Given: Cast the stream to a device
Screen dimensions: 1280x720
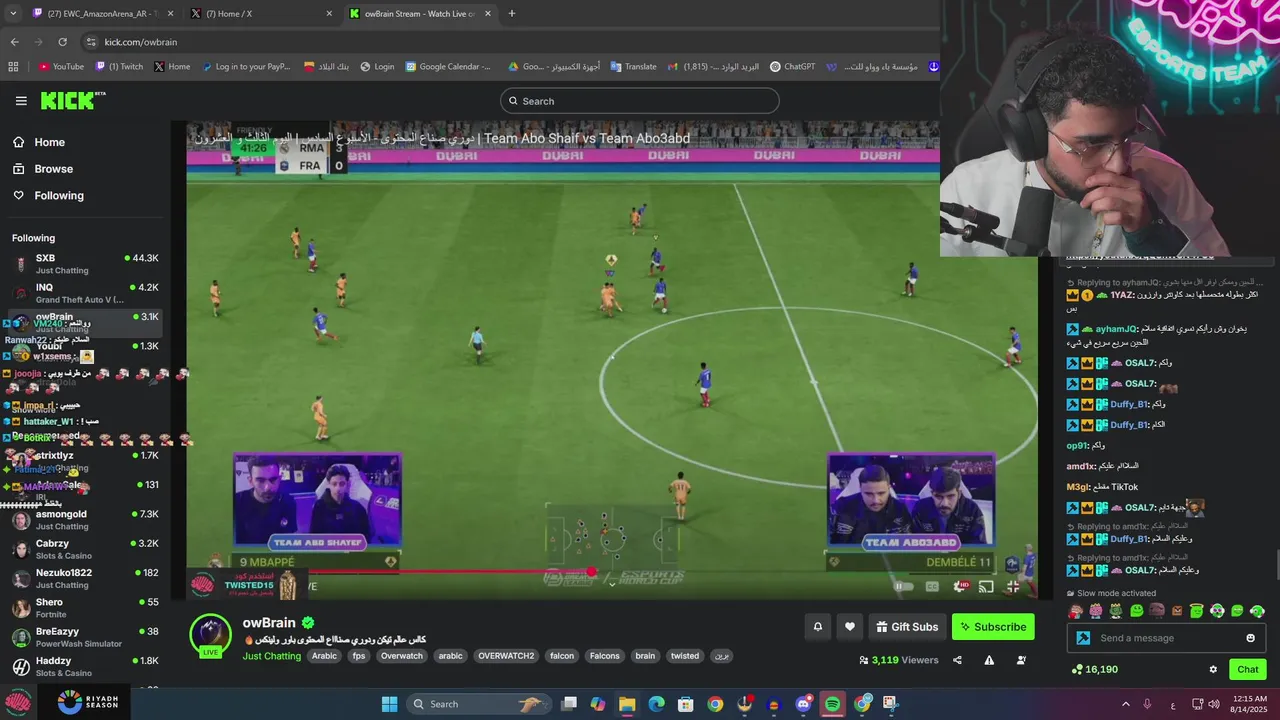Looking at the screenshot, I should click(986, 587).
